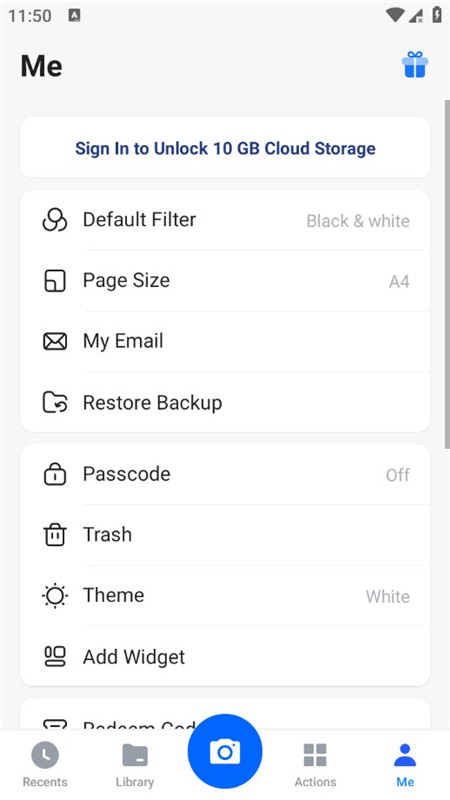Switch to the Actions tab

(x=315, y=765)
